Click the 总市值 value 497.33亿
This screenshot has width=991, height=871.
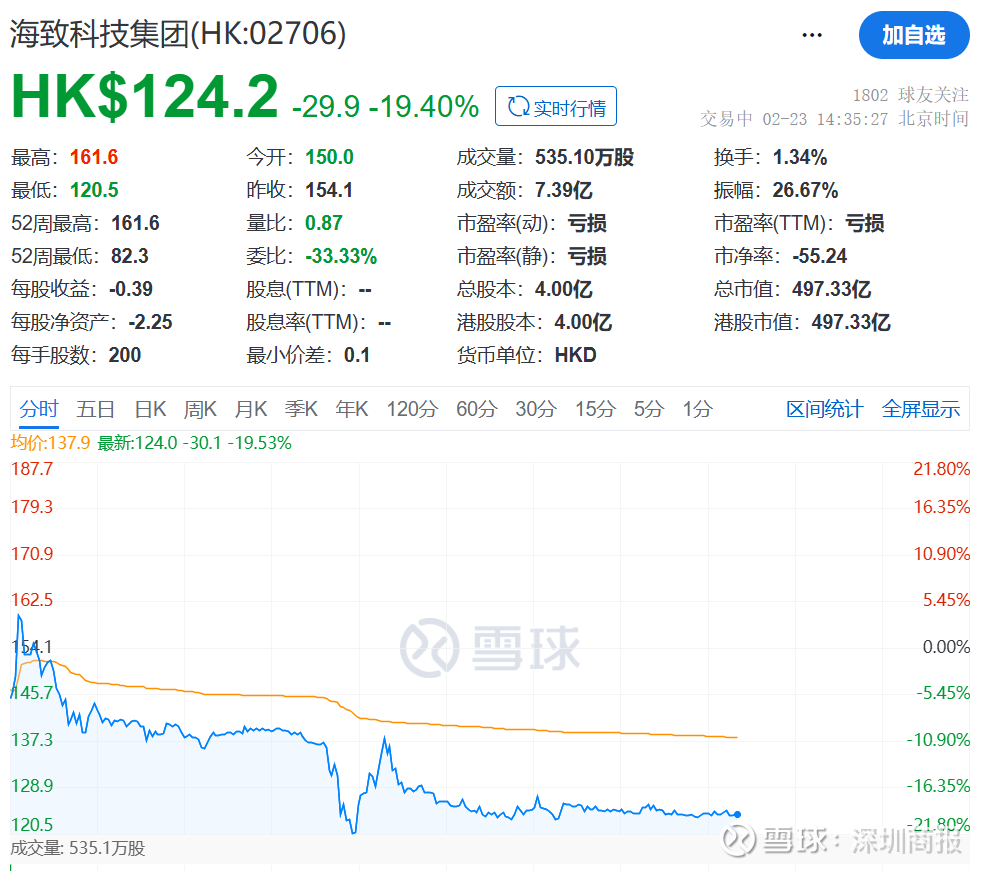832,289
